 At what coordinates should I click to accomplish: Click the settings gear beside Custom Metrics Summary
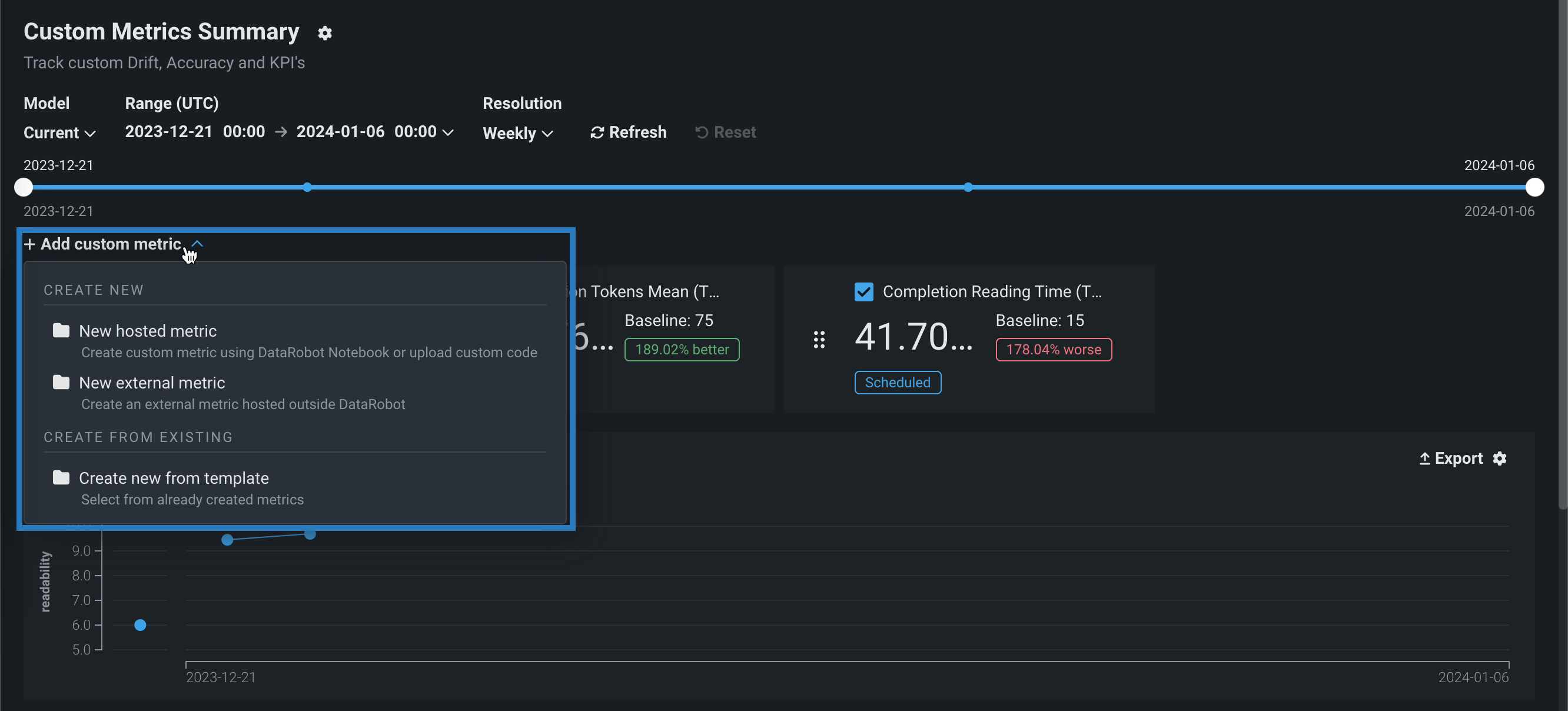click(x=324, y=33)
